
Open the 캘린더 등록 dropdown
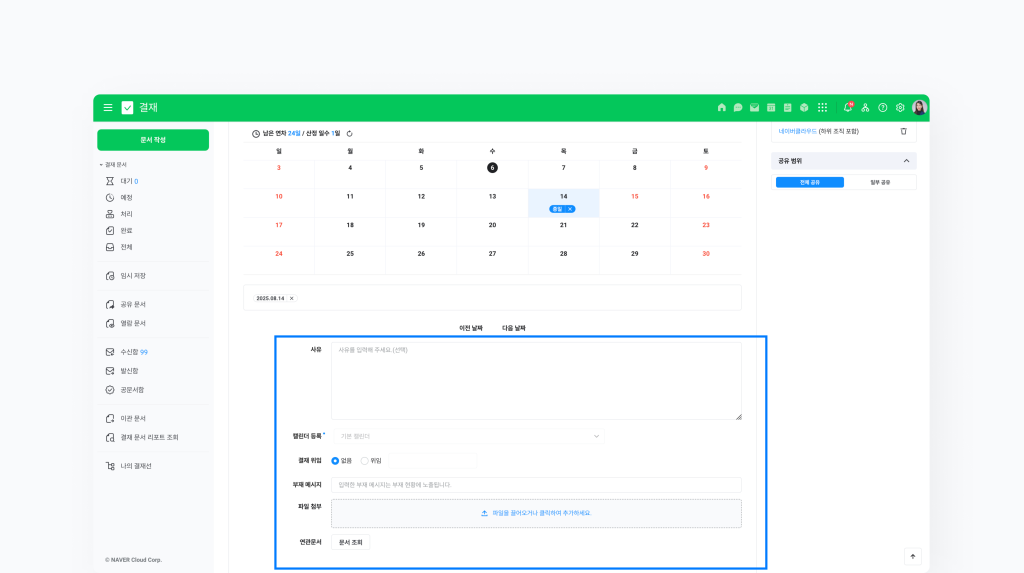470,436
